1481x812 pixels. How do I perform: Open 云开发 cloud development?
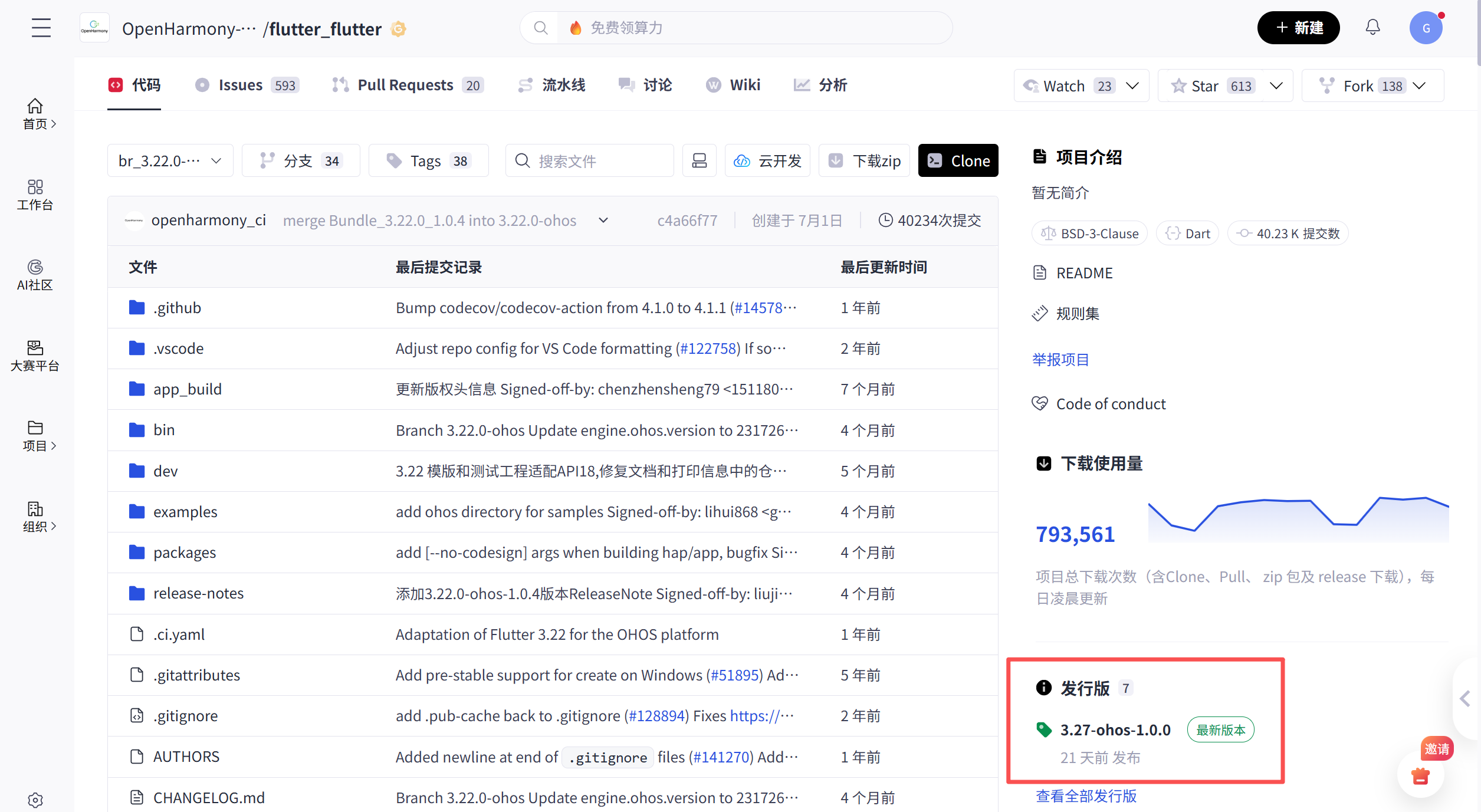[767, 160]
